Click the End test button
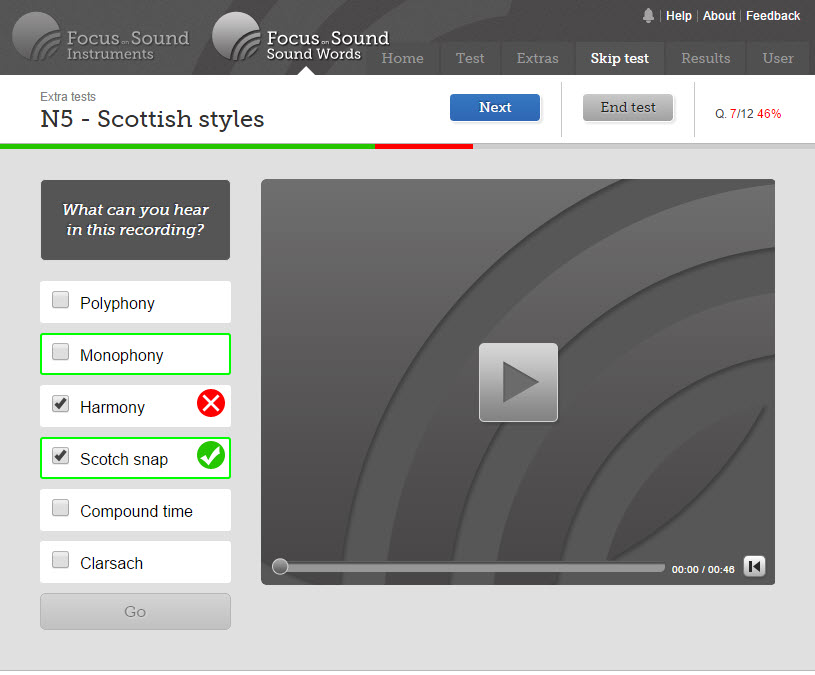815x675 pixels. pos(628,108)
